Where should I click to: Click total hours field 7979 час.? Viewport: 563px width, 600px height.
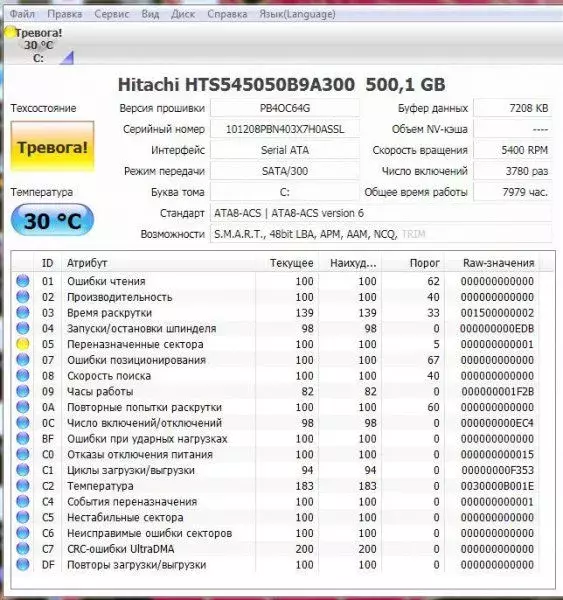(512, 192)
